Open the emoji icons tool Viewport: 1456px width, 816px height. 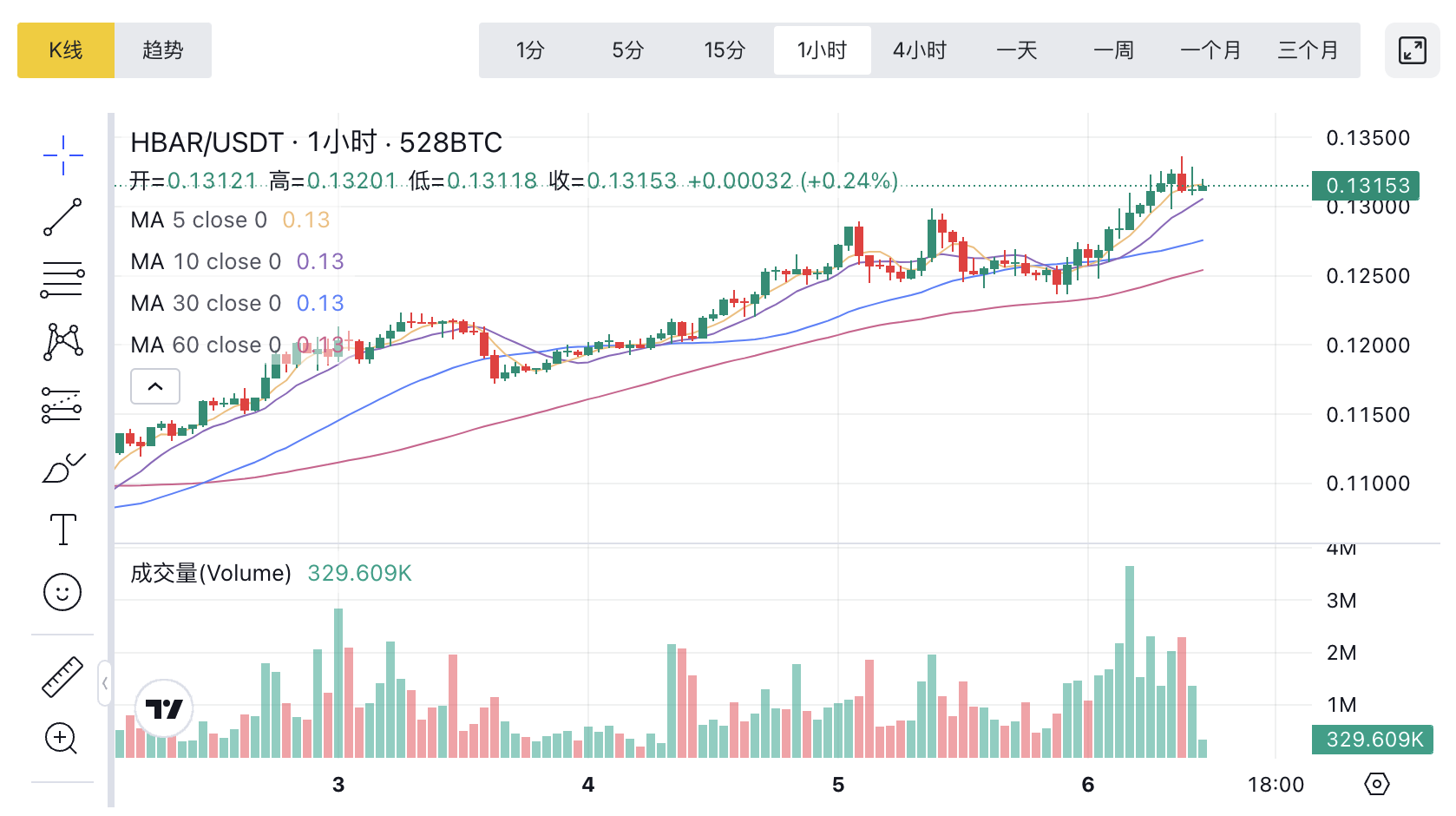[62, 593]
